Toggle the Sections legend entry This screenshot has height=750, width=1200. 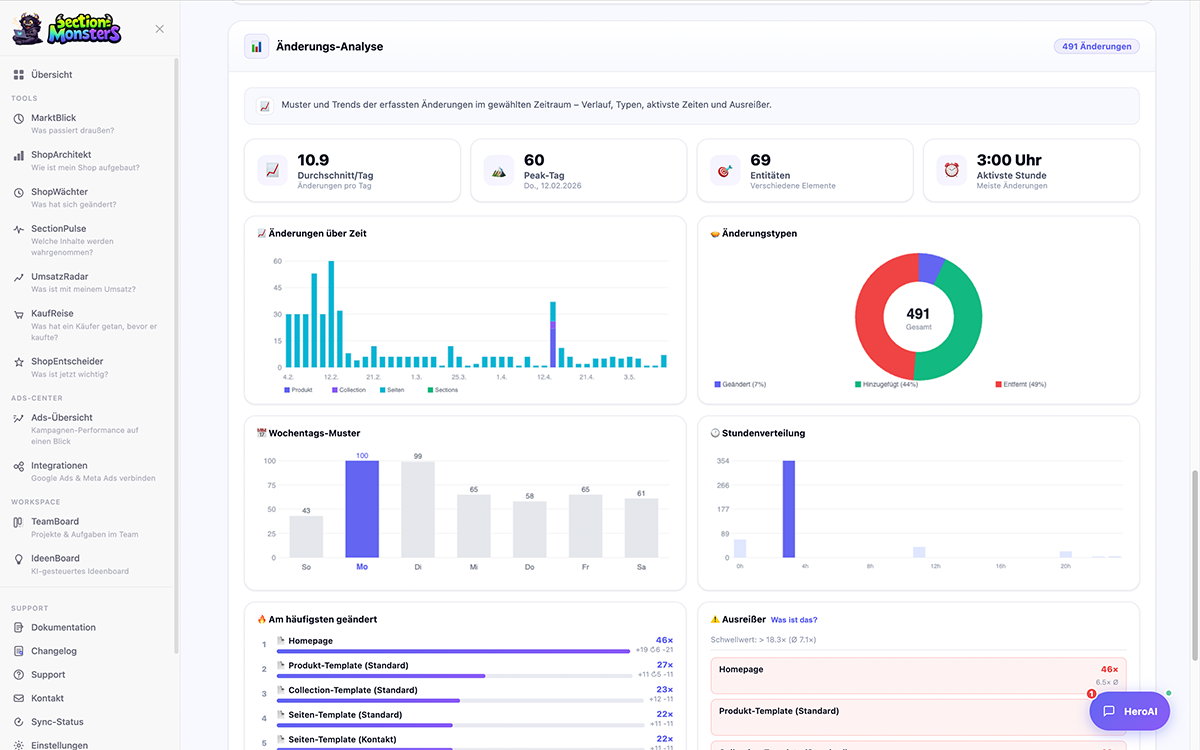(442, 390)
